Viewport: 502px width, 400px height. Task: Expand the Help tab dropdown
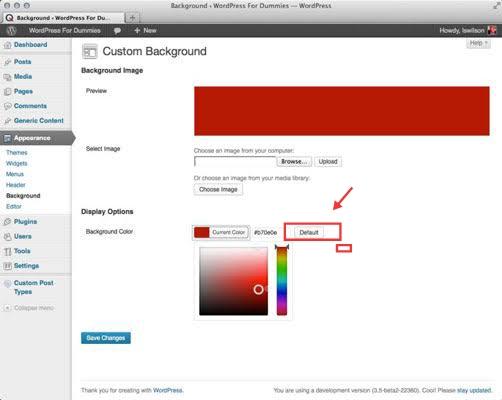pos(478,43)
